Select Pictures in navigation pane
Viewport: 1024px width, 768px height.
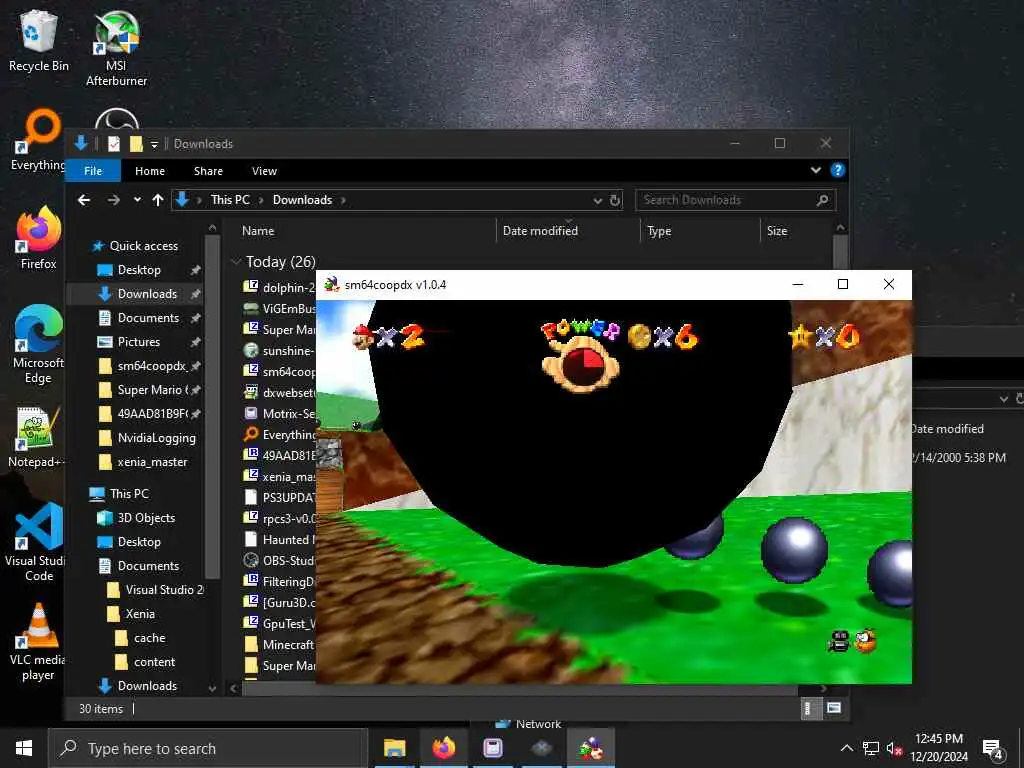[138, 342]
